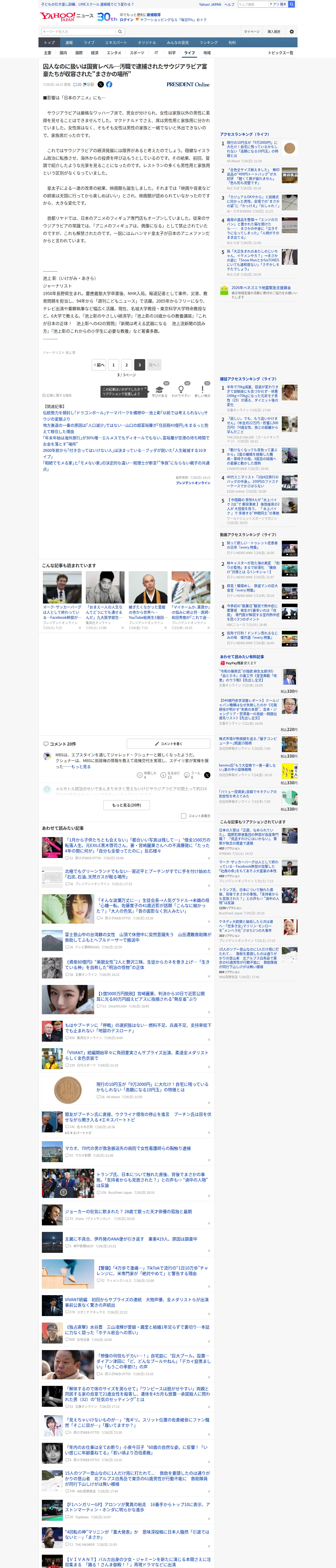
Task: Open the スポーツ category
Action: (x=137, y=53)
